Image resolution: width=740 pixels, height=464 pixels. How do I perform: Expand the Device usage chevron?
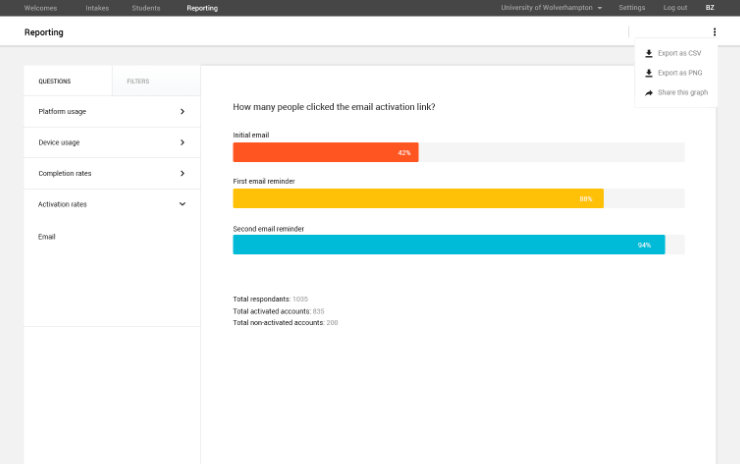[x=182, y=142]
